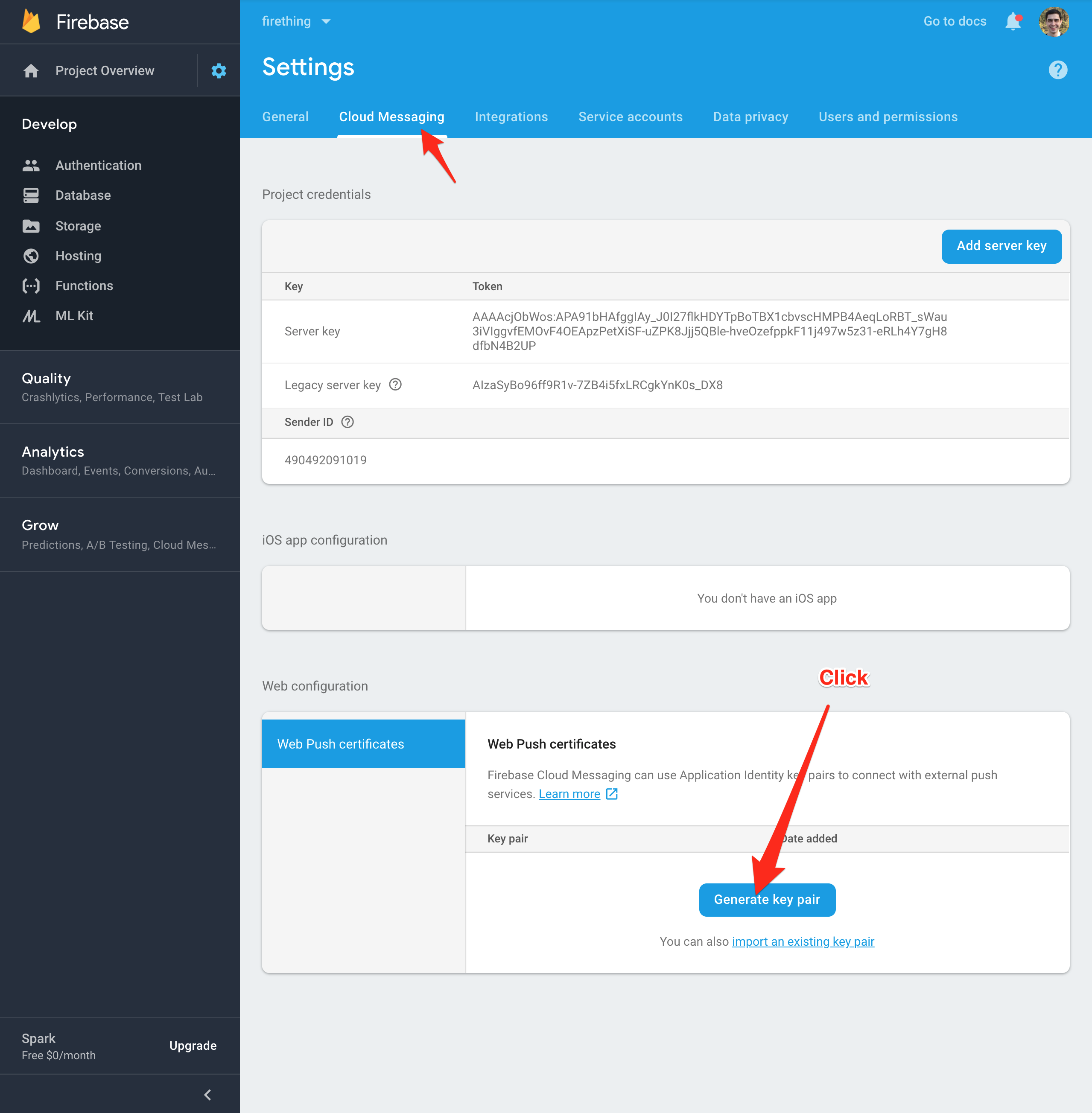Collapse the left sidebar
The width and height of the screenshot is (1092, 1113).
pyautogui.click(x=207, y=1094)
